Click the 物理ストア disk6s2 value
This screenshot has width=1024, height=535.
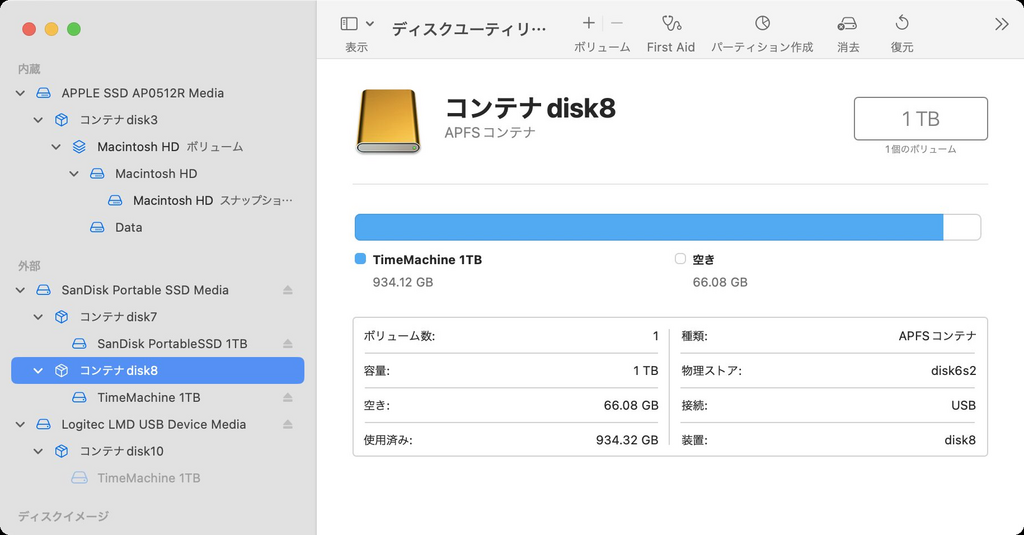pyautogui.click(x=953, y=371)
